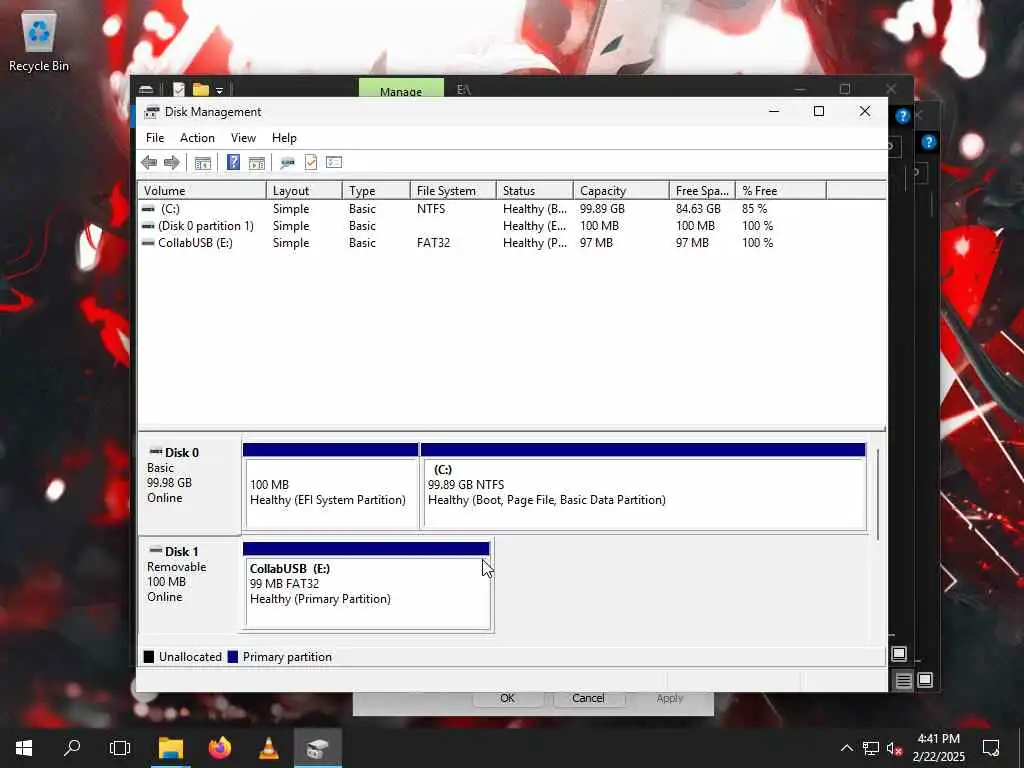Click the network icon in the system tray

[x=871, y=748]
